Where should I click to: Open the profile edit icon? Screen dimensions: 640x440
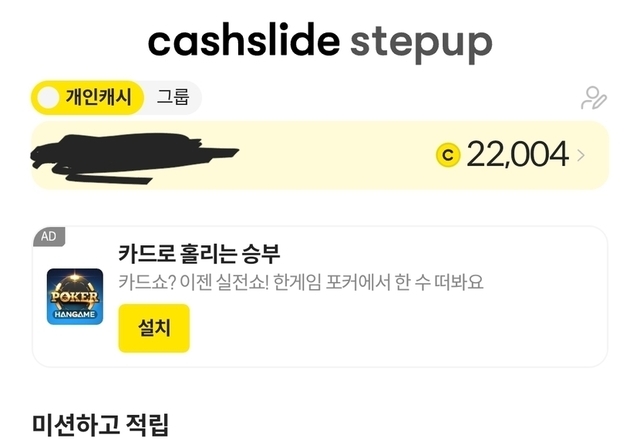[x=594, y=98]
